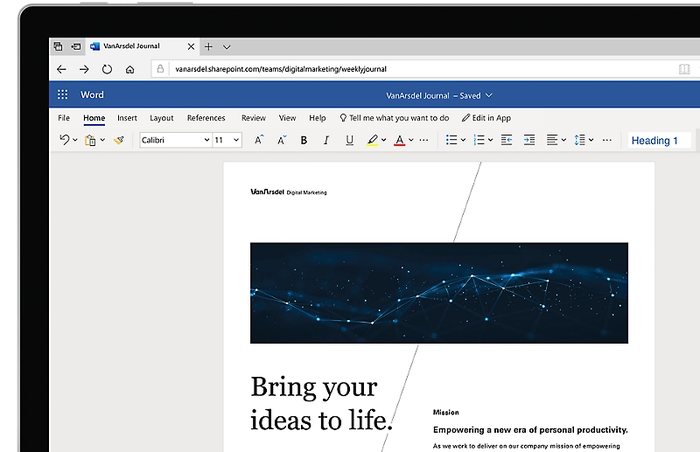Click the Edit in App button

tap(486, 118)
